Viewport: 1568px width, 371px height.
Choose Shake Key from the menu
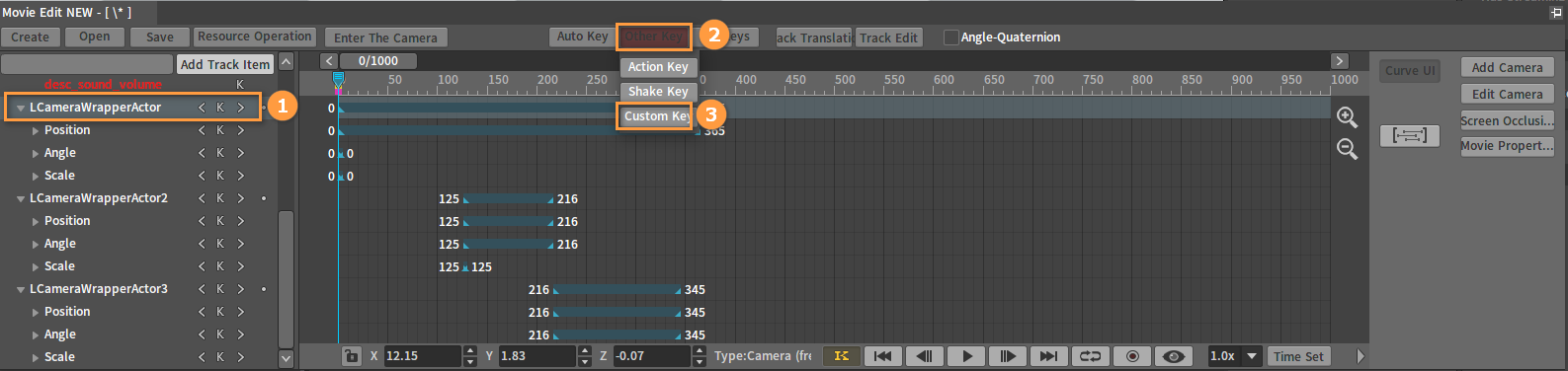[x=658, y=92]
